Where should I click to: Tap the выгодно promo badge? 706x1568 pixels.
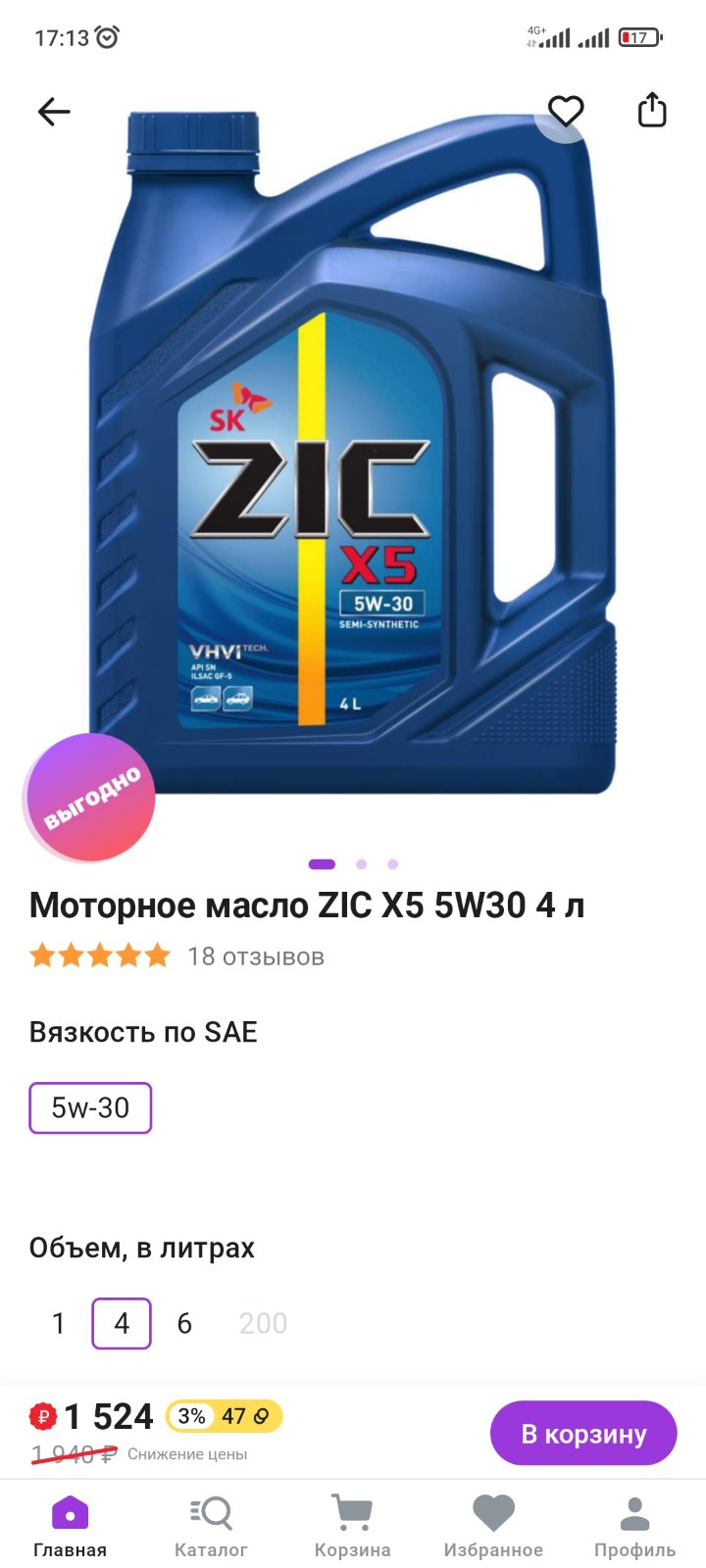(90, 798)
